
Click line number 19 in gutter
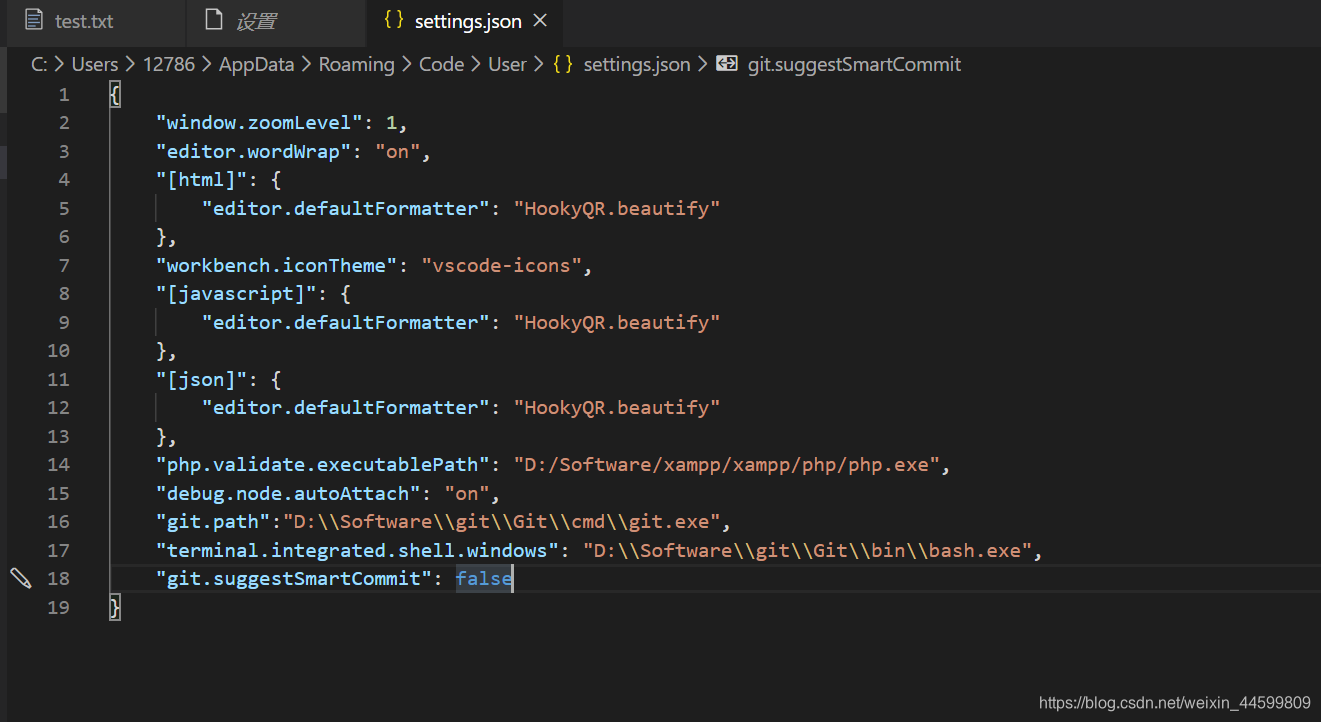[58, 607]
